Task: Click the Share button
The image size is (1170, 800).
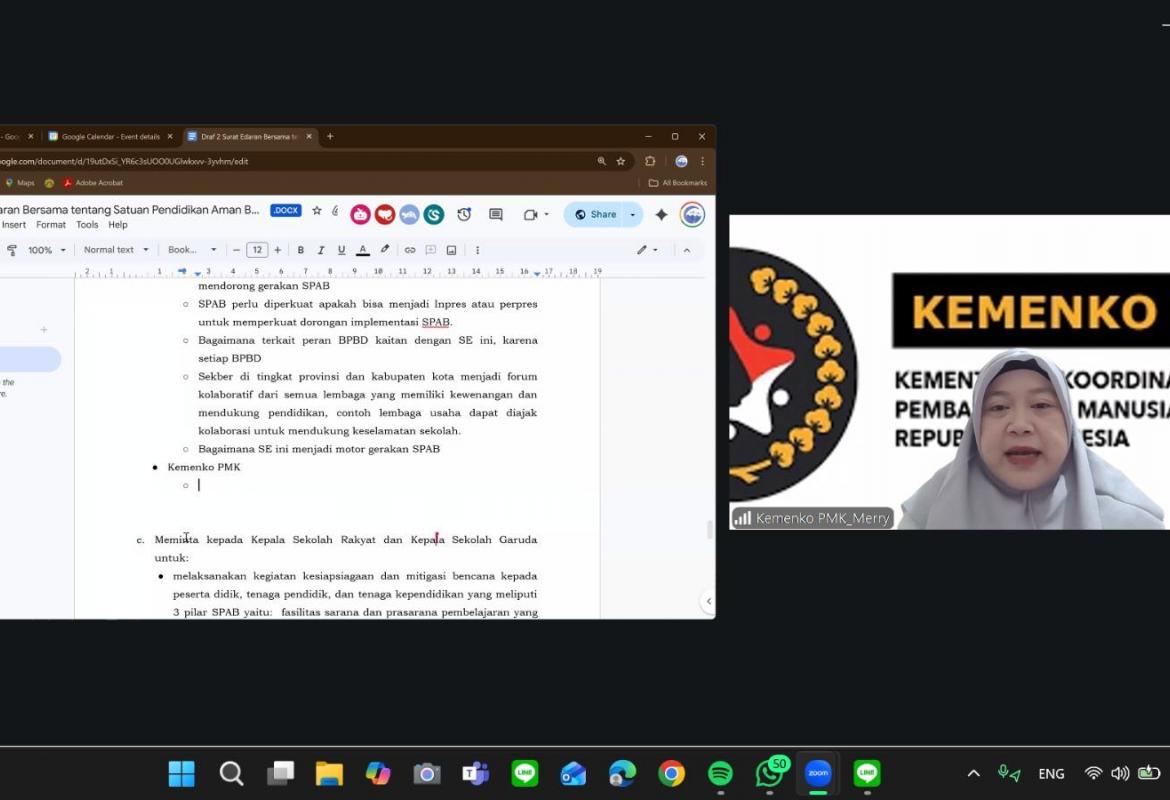Action: click(596, 214)
